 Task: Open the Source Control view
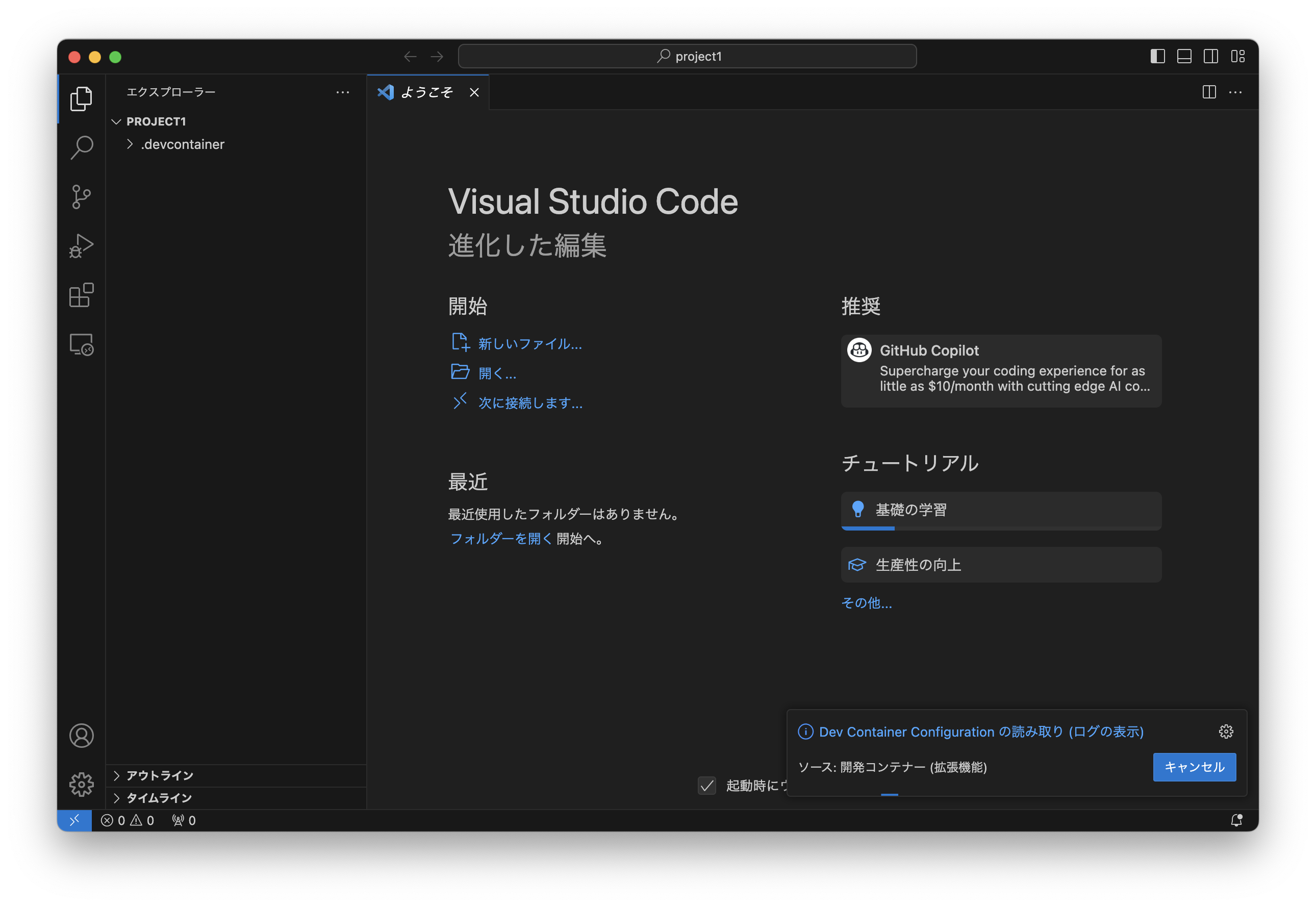pos(81,196)
